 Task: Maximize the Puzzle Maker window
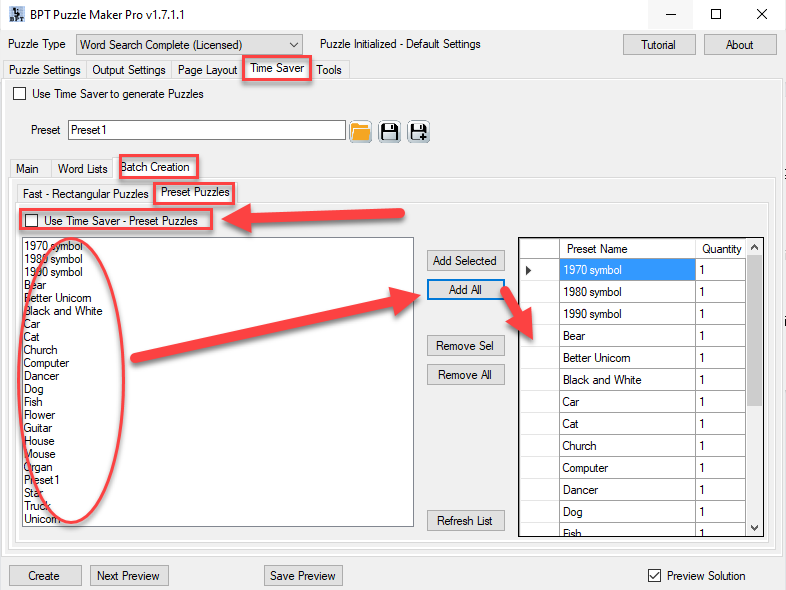point(716,15)
